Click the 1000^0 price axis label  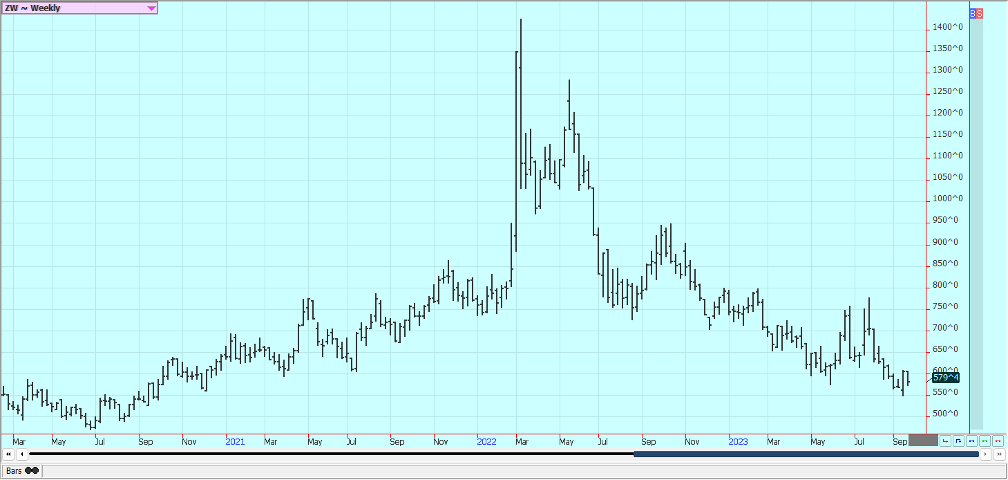pos(948,199)
